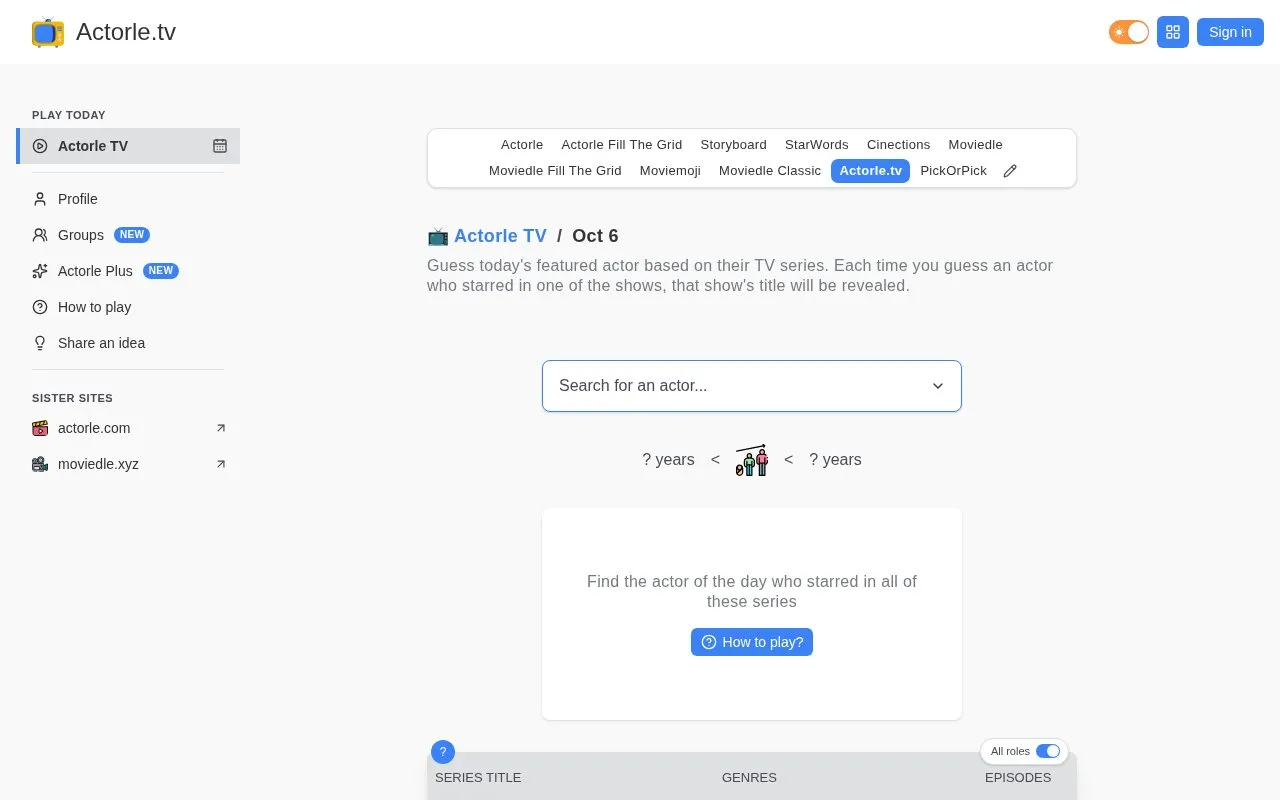Visit the moviedle.xyz sister site
This screenshot has width=1280, height=800.
128,464
